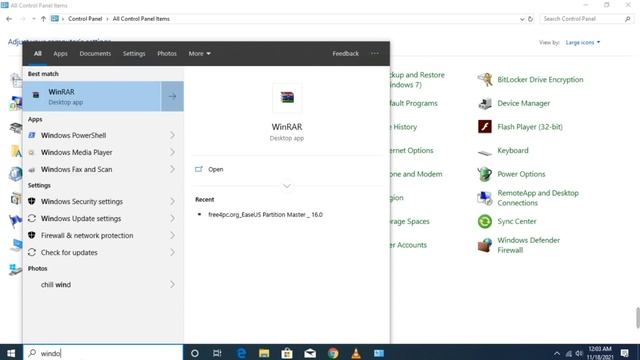640x360 pixels.
Task: Click Control Panel vertical scrollbar
Action: (638, 317)
